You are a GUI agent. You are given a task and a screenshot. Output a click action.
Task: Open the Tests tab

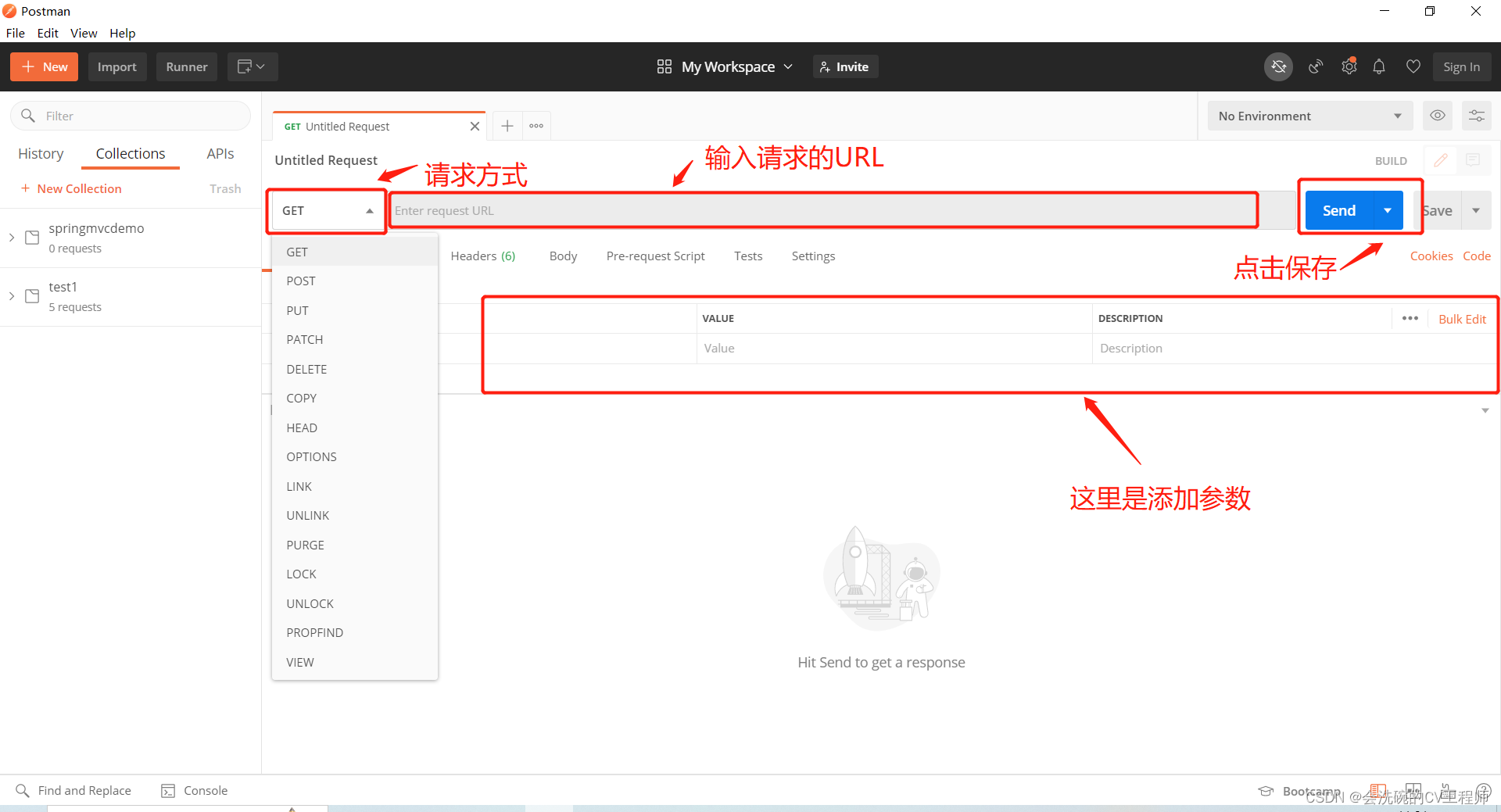pyautogui.click(x=748, y=256)
